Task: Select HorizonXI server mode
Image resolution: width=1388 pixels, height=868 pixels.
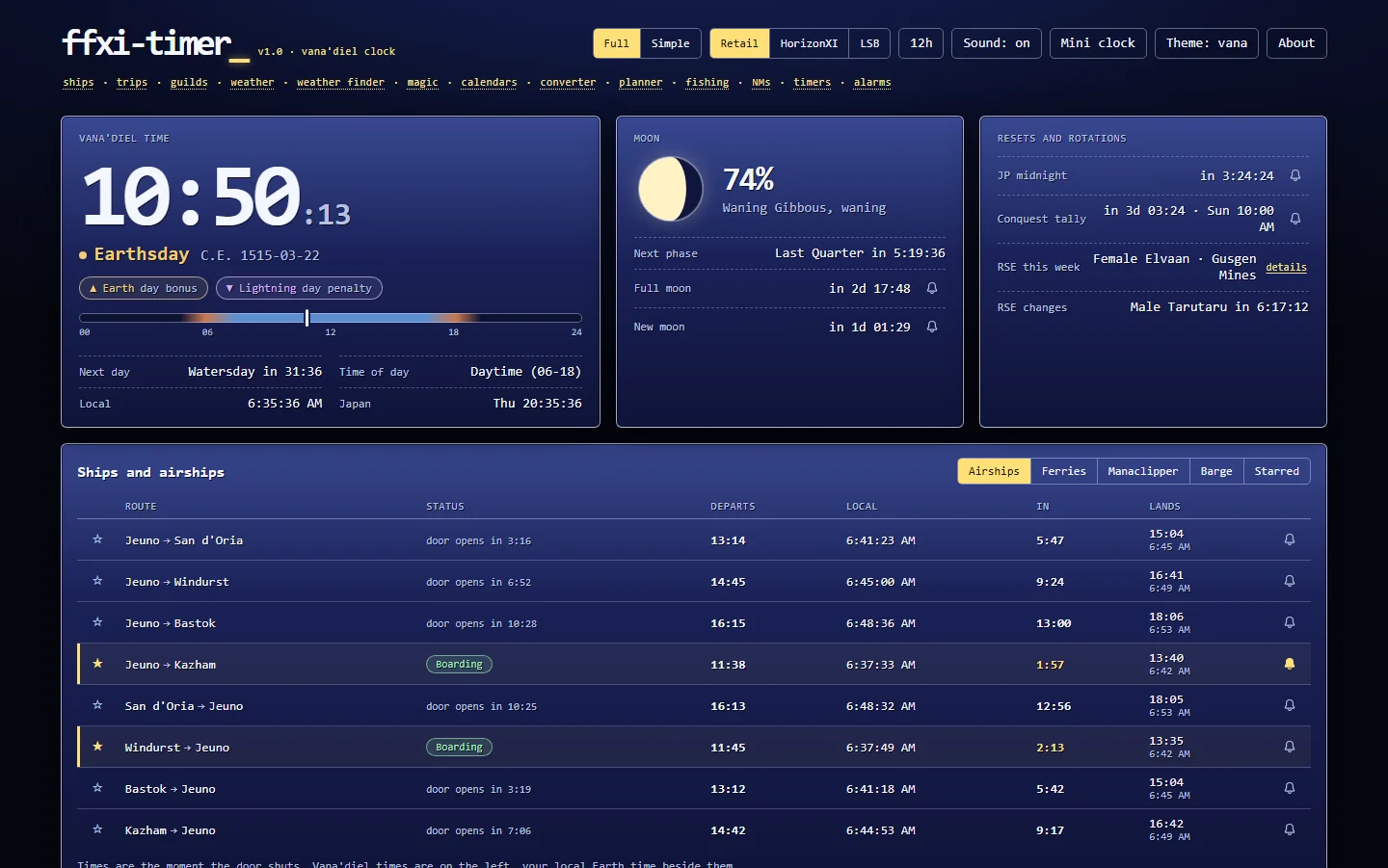Action: (809, 43)
